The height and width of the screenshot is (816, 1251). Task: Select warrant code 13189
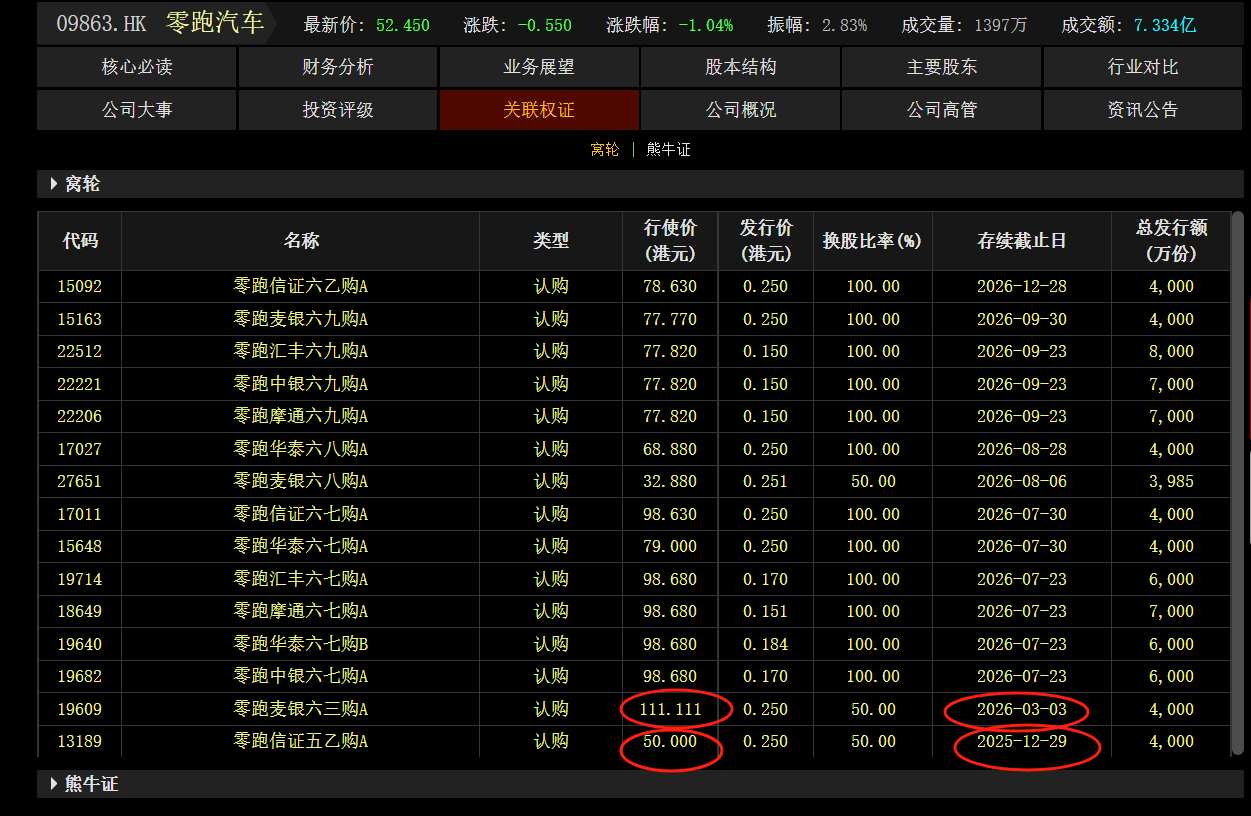point(80,741)
